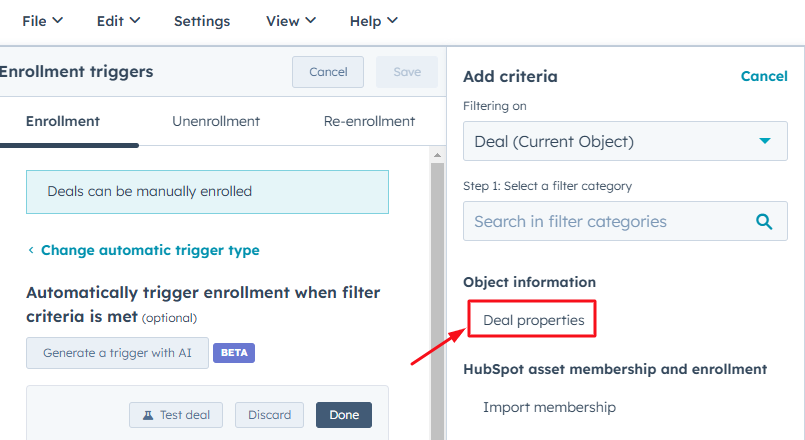Click the back chevron beside Change trigger type

click(31, 251)
